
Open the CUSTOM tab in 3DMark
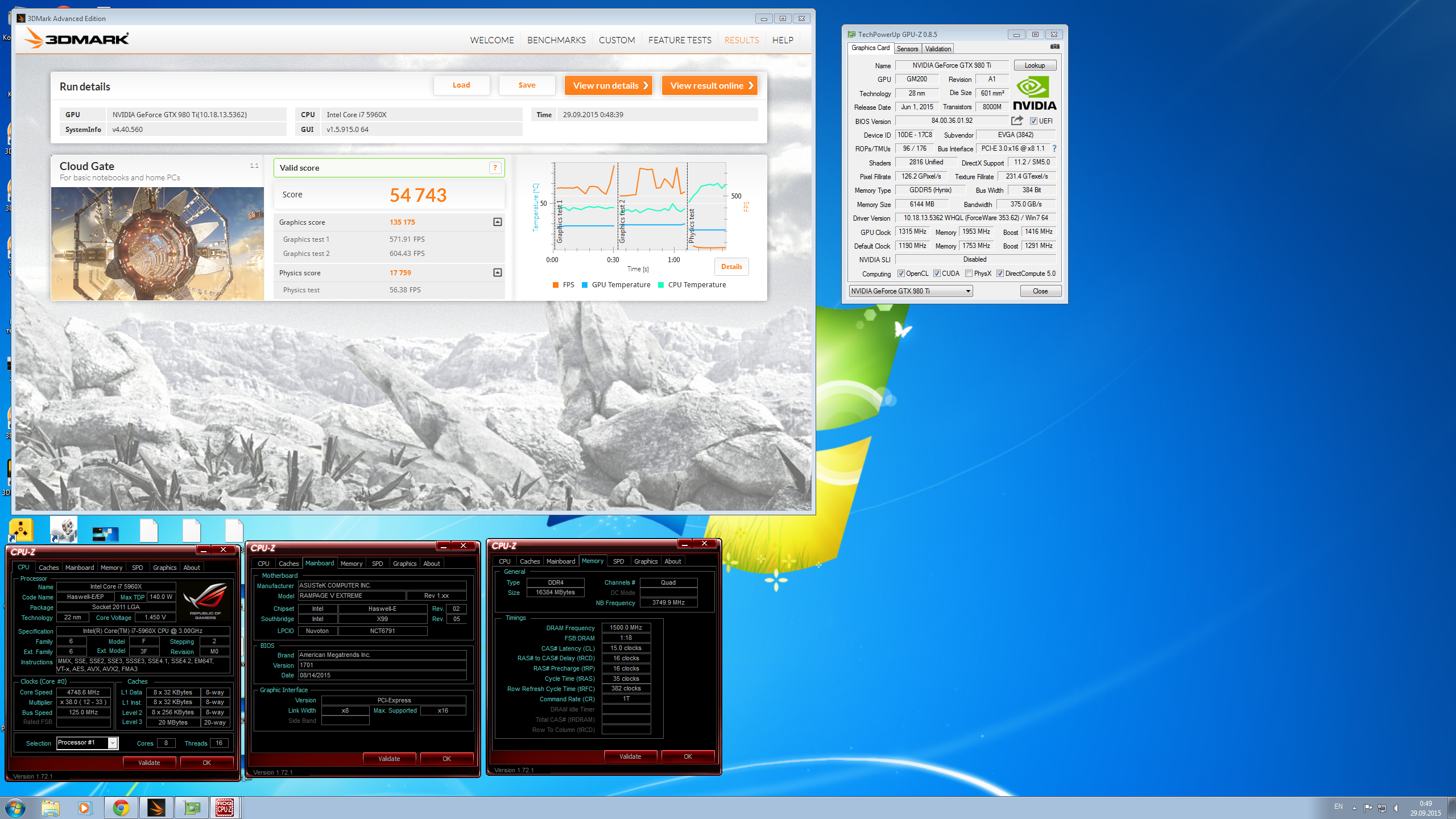coord(617,40)
